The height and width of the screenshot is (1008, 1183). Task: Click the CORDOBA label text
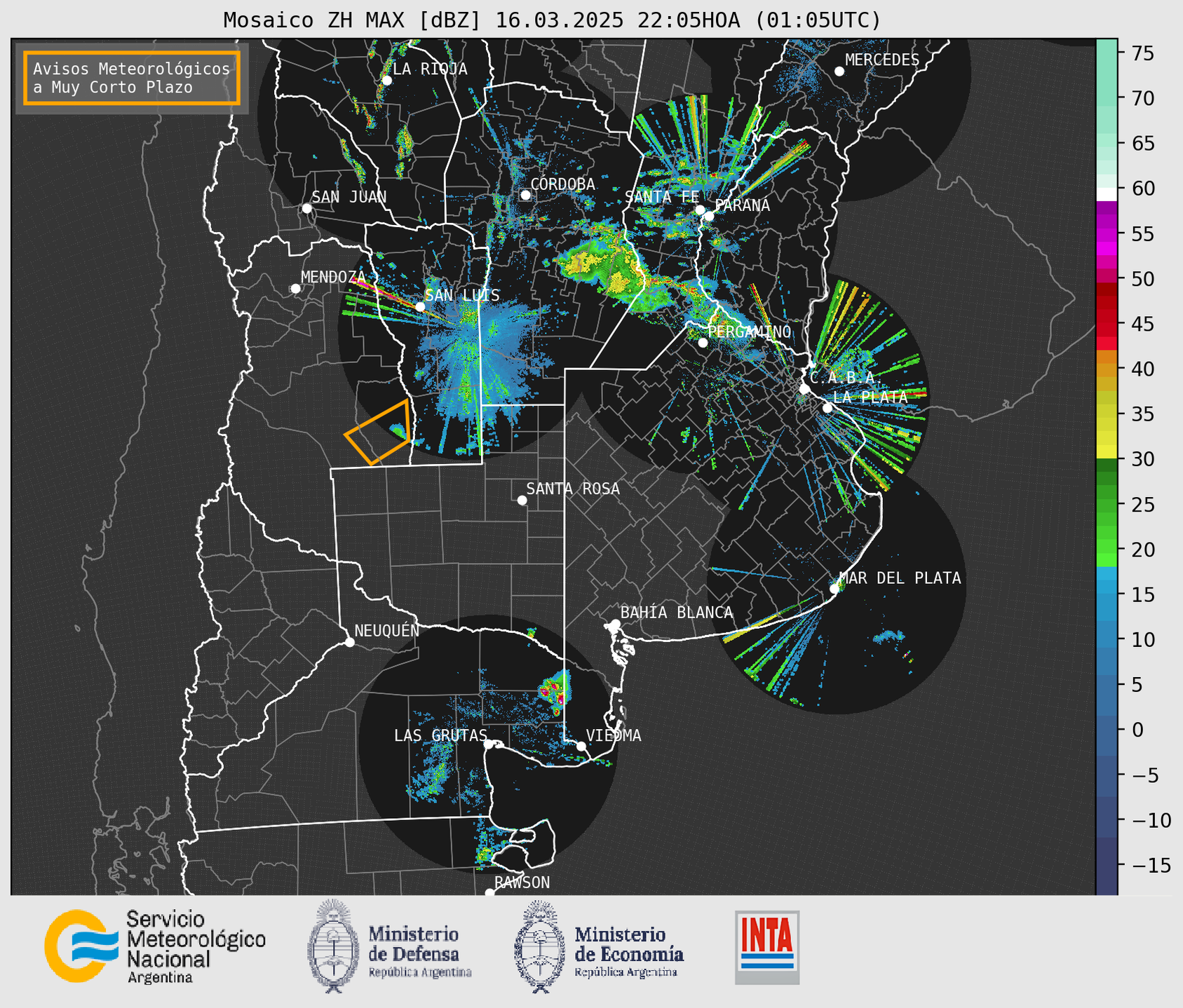pos(562,184)
